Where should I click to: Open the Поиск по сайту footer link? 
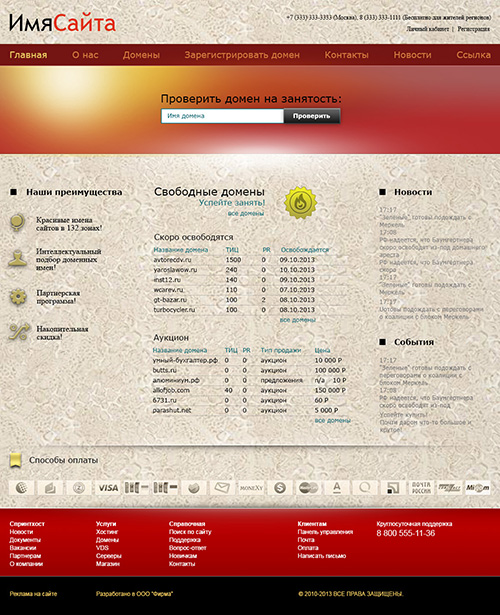pos(190,532)
